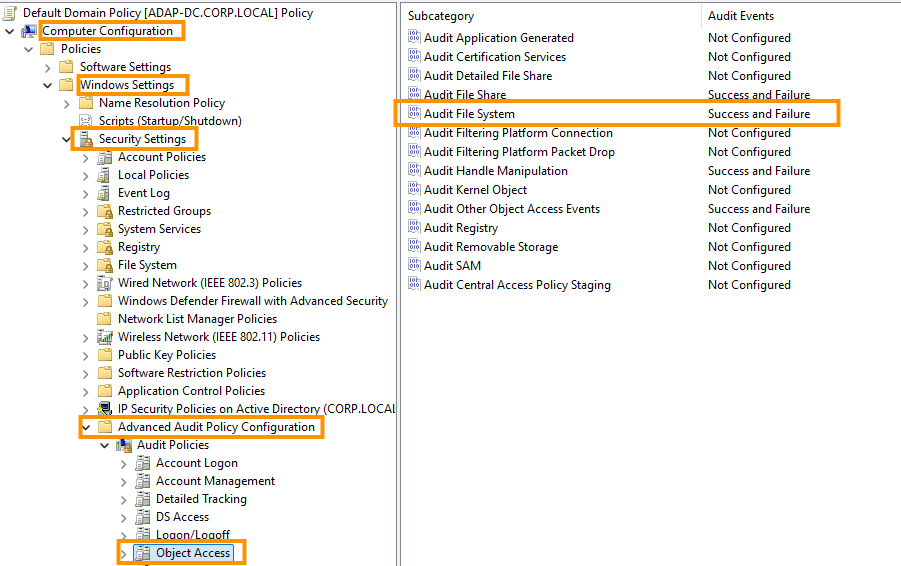Click the Computer Configuration computer icon
Viewport: 901px width, 566px height.
coord(29,31)
